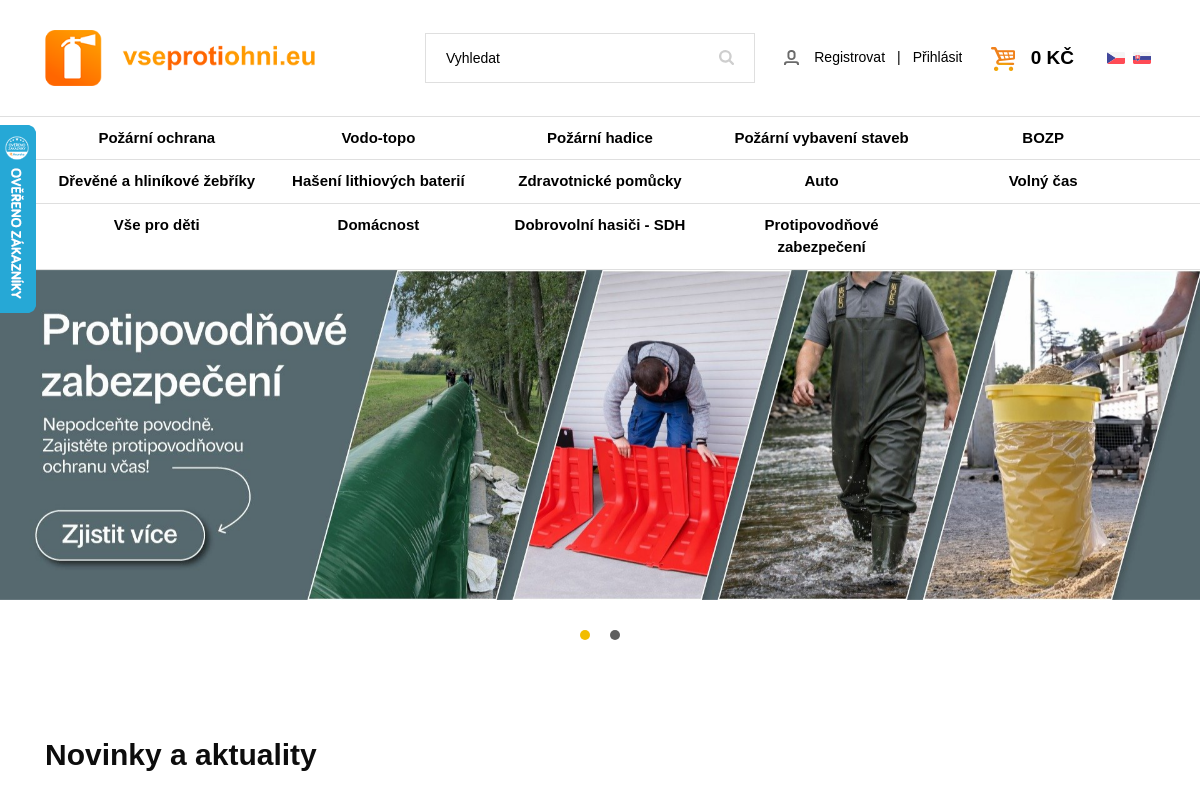Click the orange fire extinguisher logo icon

pyautogui.click(x=73, y=58)
